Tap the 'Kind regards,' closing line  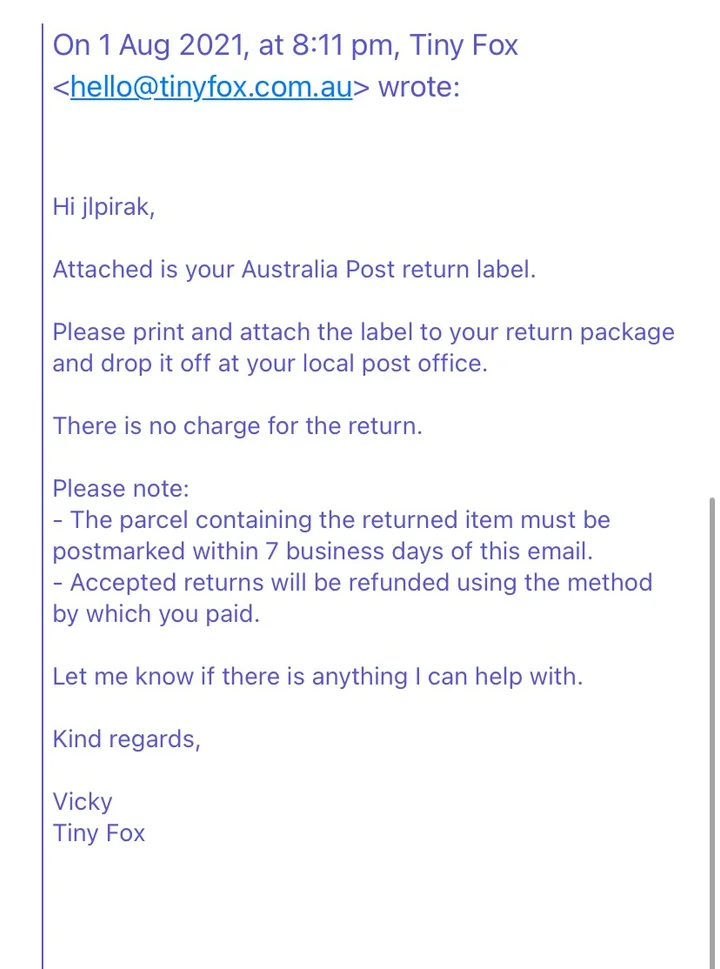coord(127,740)
